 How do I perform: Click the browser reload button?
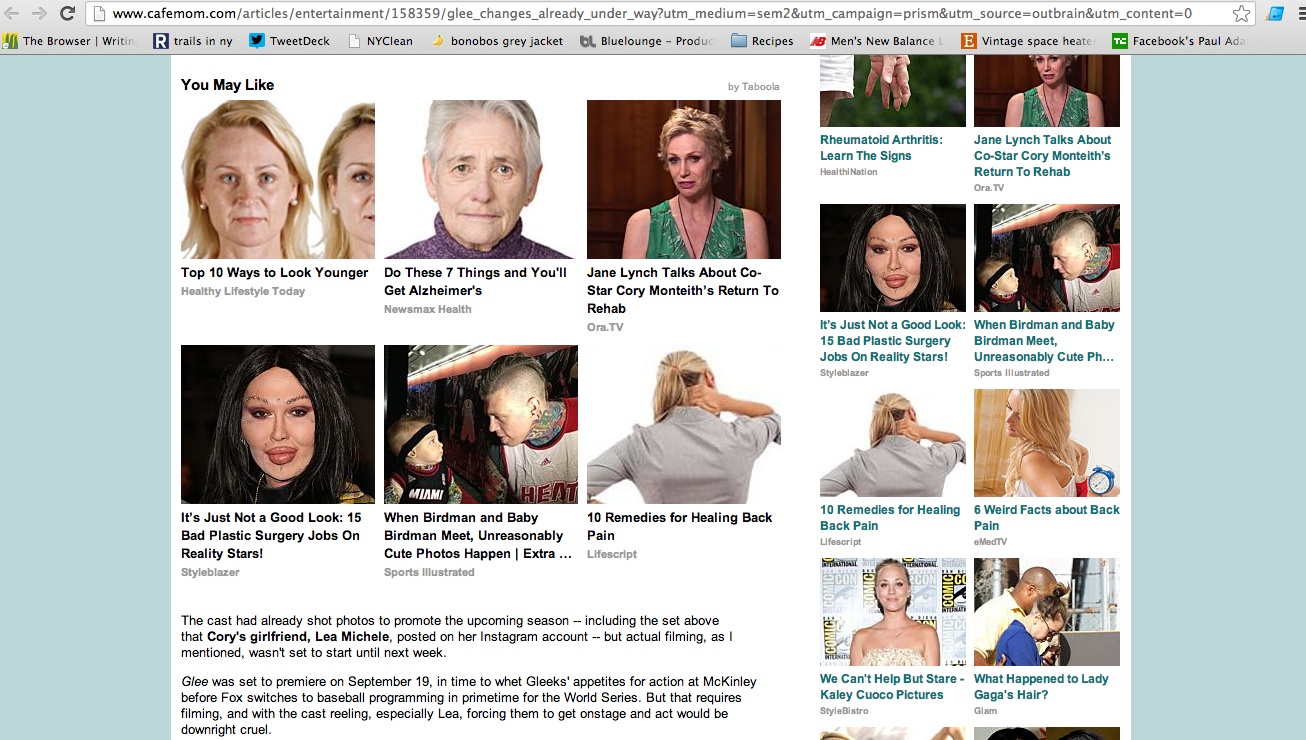click(67, 13)
